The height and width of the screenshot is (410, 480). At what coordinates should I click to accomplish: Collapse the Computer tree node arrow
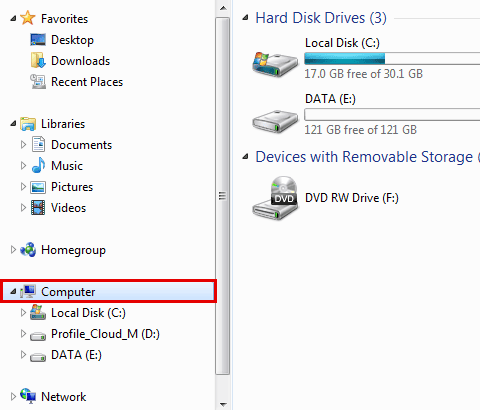(13, 292)
